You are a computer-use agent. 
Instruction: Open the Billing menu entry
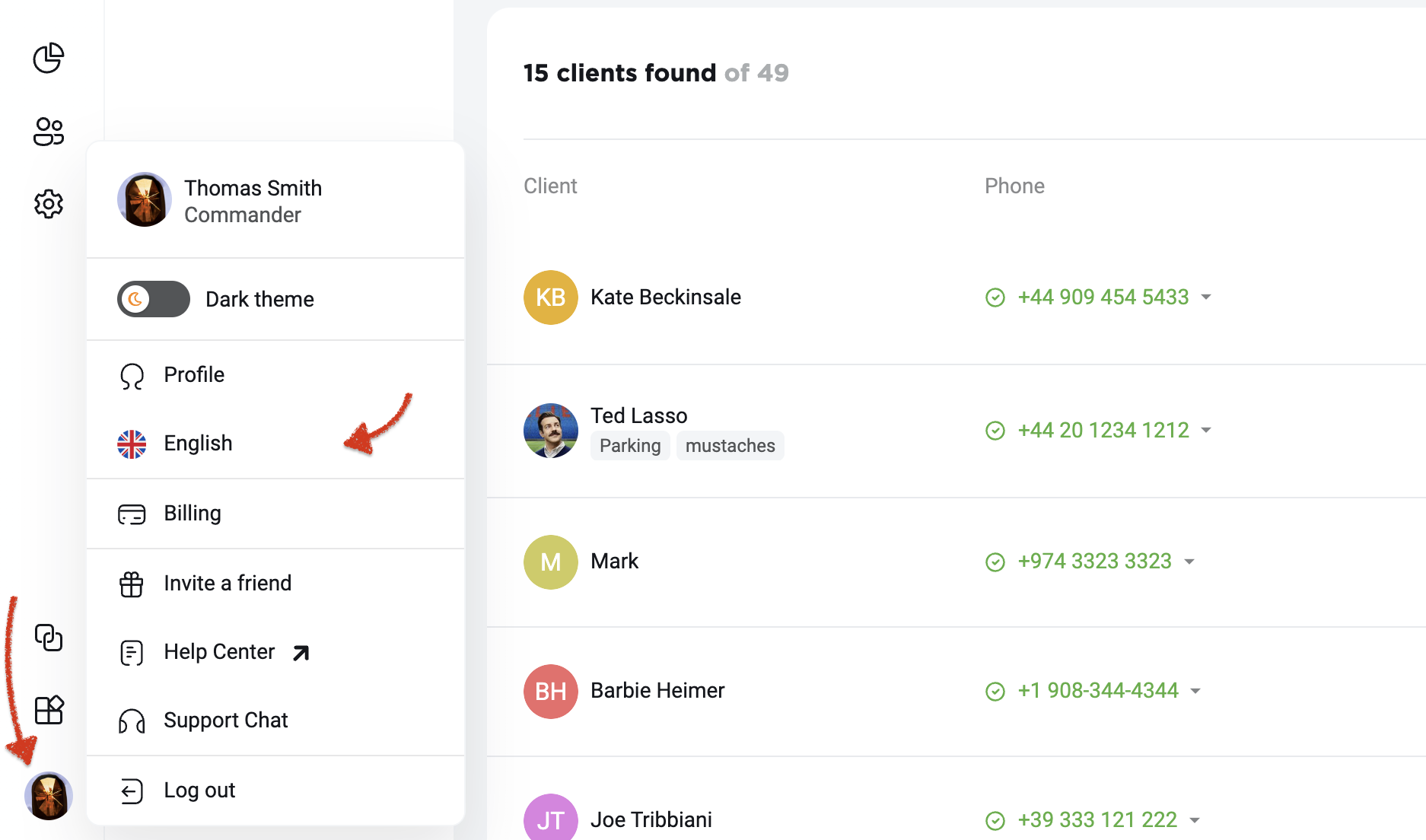[275, 514]
